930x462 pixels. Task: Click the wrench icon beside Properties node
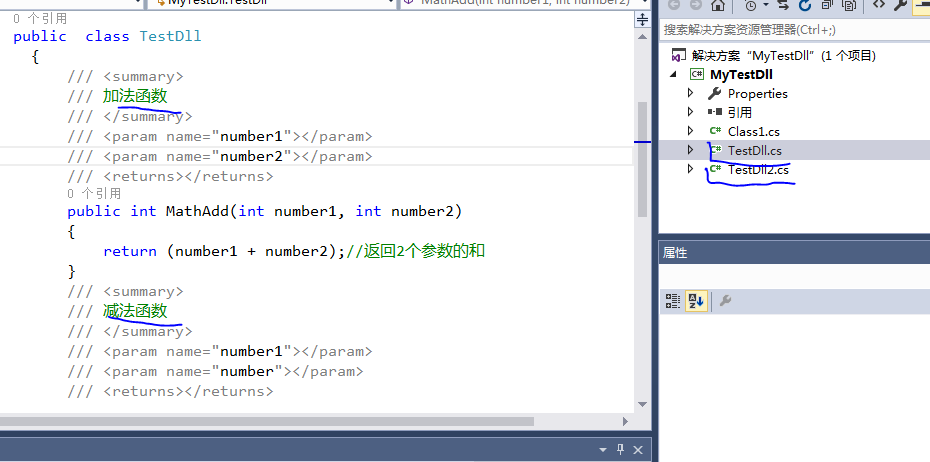[715, 93]
